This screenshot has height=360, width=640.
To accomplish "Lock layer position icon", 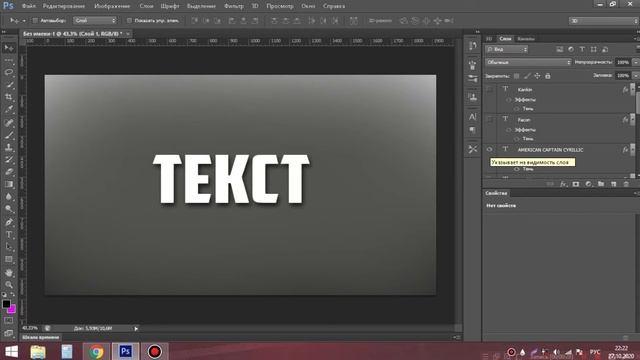I will point(537,76).
